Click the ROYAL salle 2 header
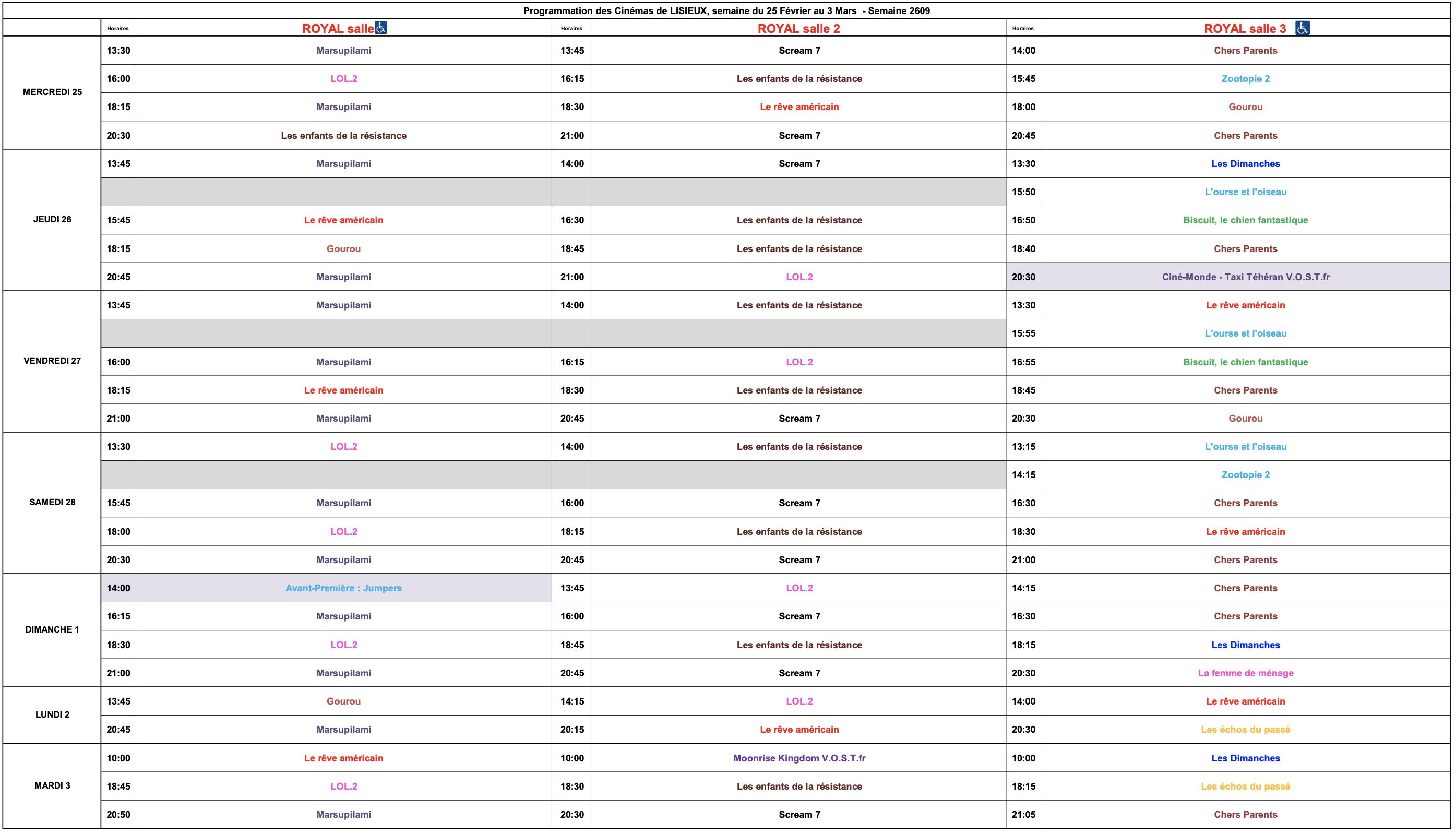 (x=798, y=29)
